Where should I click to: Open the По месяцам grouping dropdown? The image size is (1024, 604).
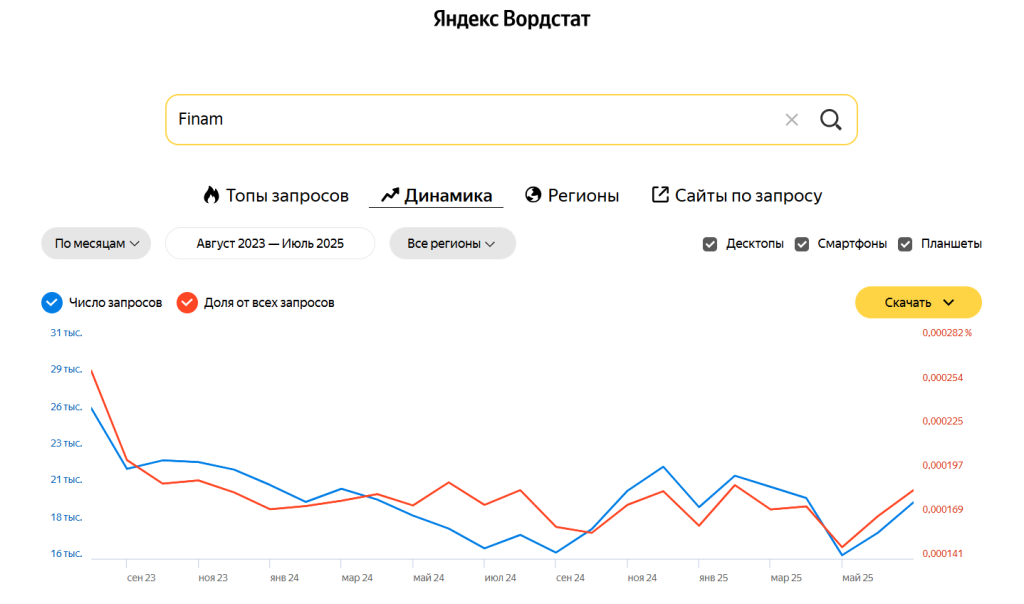[96, 244]
